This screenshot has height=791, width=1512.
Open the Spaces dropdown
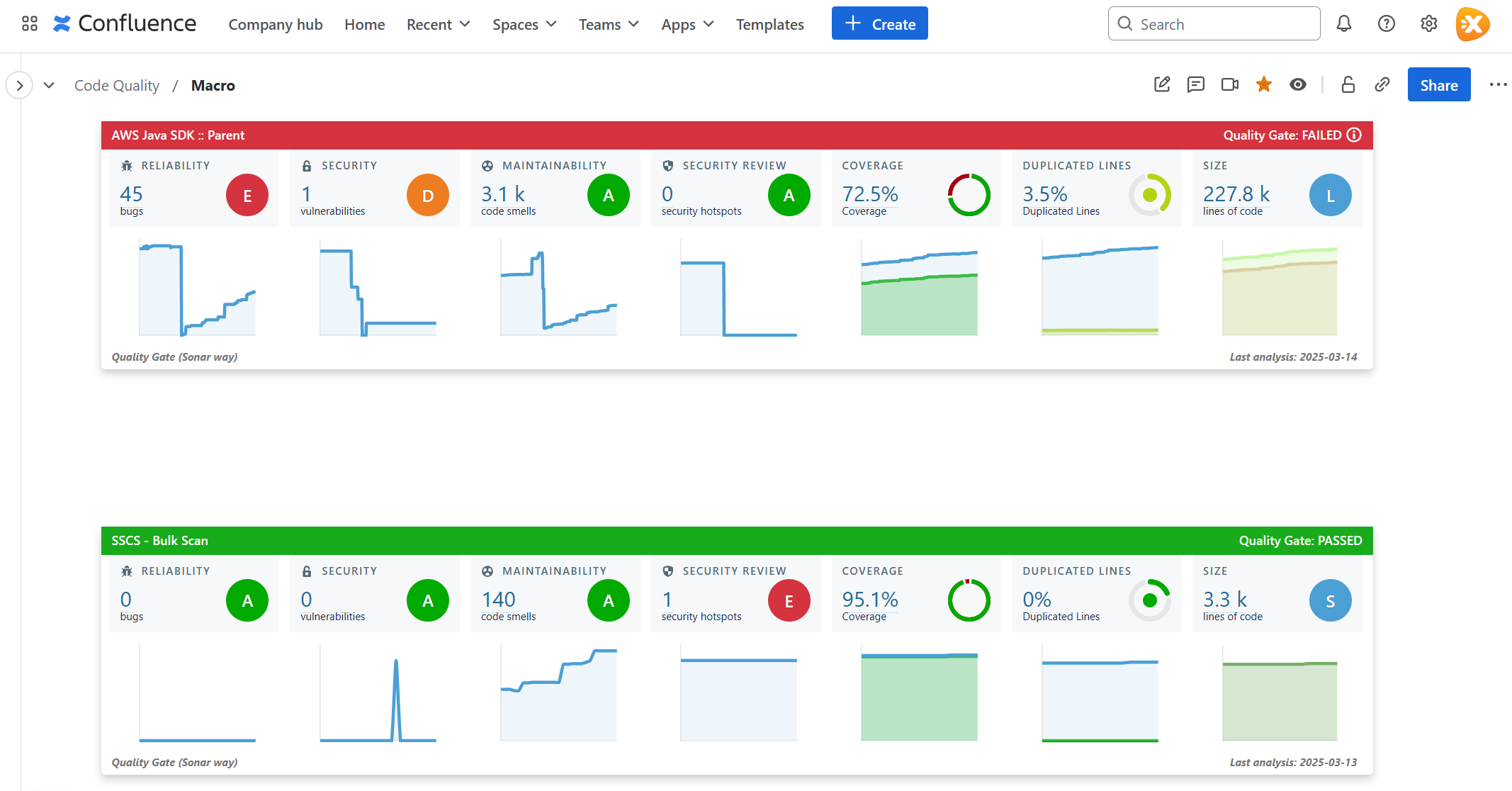coord(524,24)
